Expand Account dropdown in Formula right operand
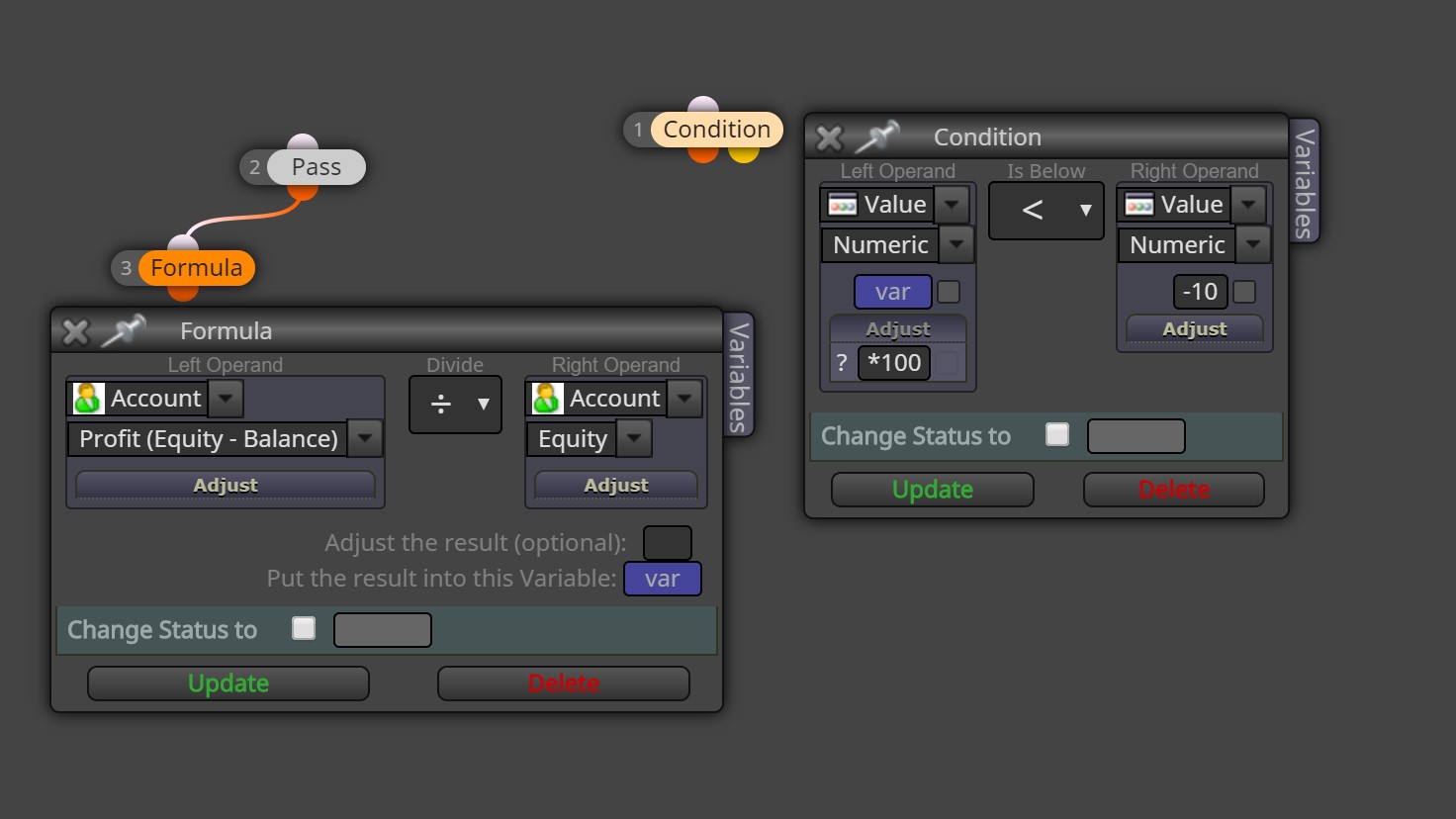Viewport: 1456px width, 819px height. (x=684, y=399)
